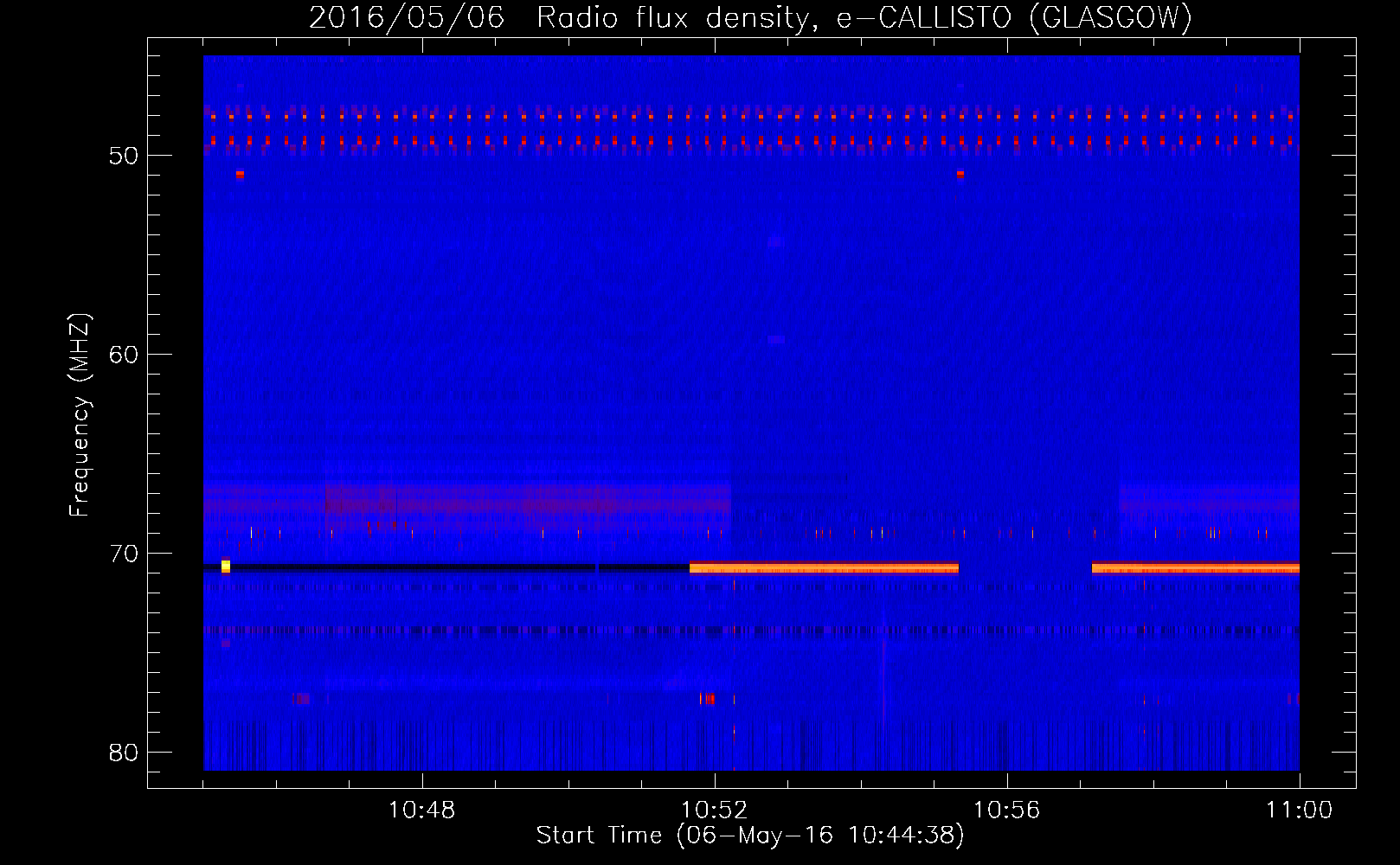Click the 'Start Time (06-May-16 10:44:38)' axis label
This screenshot has width=1400, height=865.
(750, 836)
